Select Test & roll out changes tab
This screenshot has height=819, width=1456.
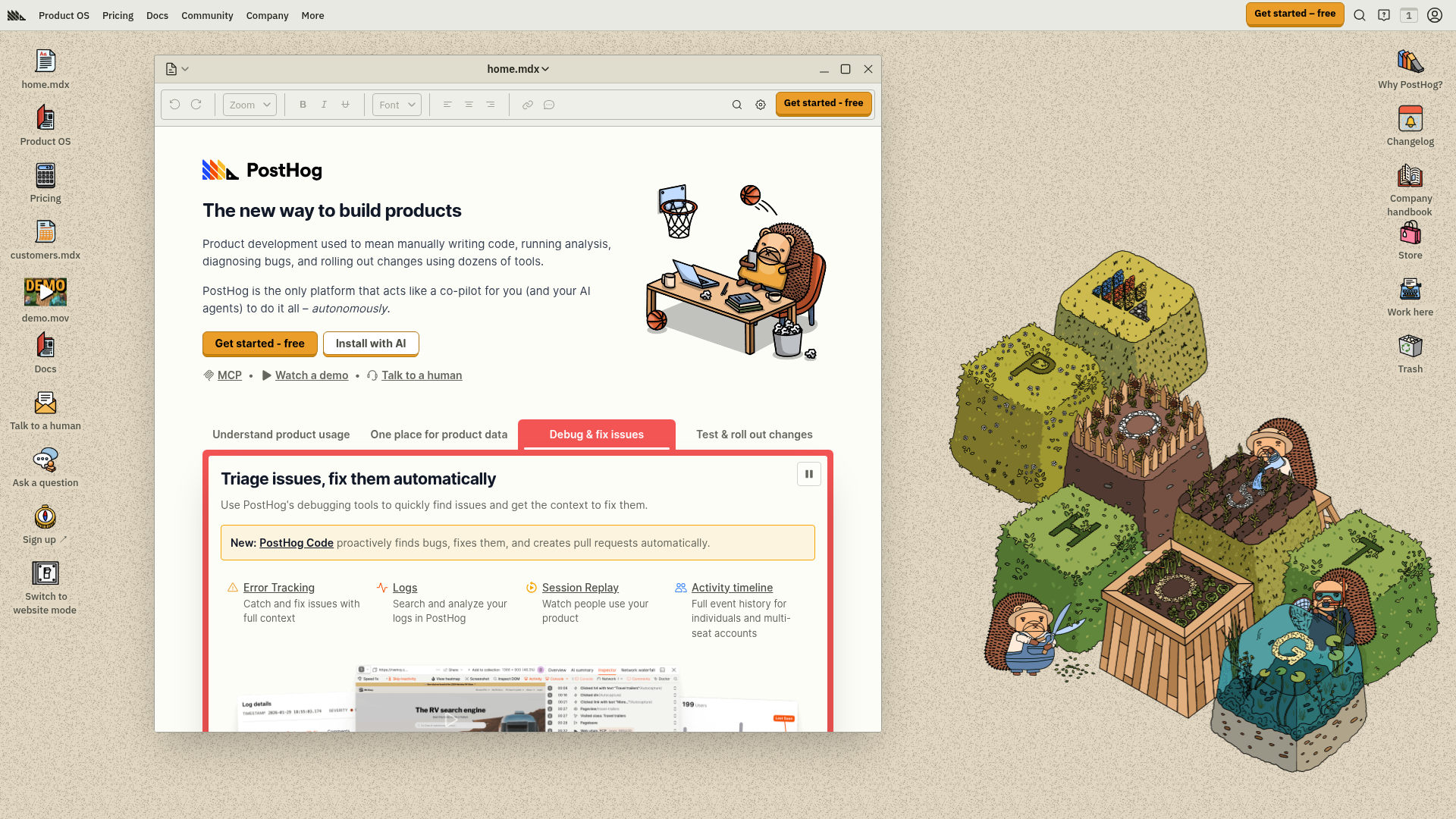pos(755,435)
